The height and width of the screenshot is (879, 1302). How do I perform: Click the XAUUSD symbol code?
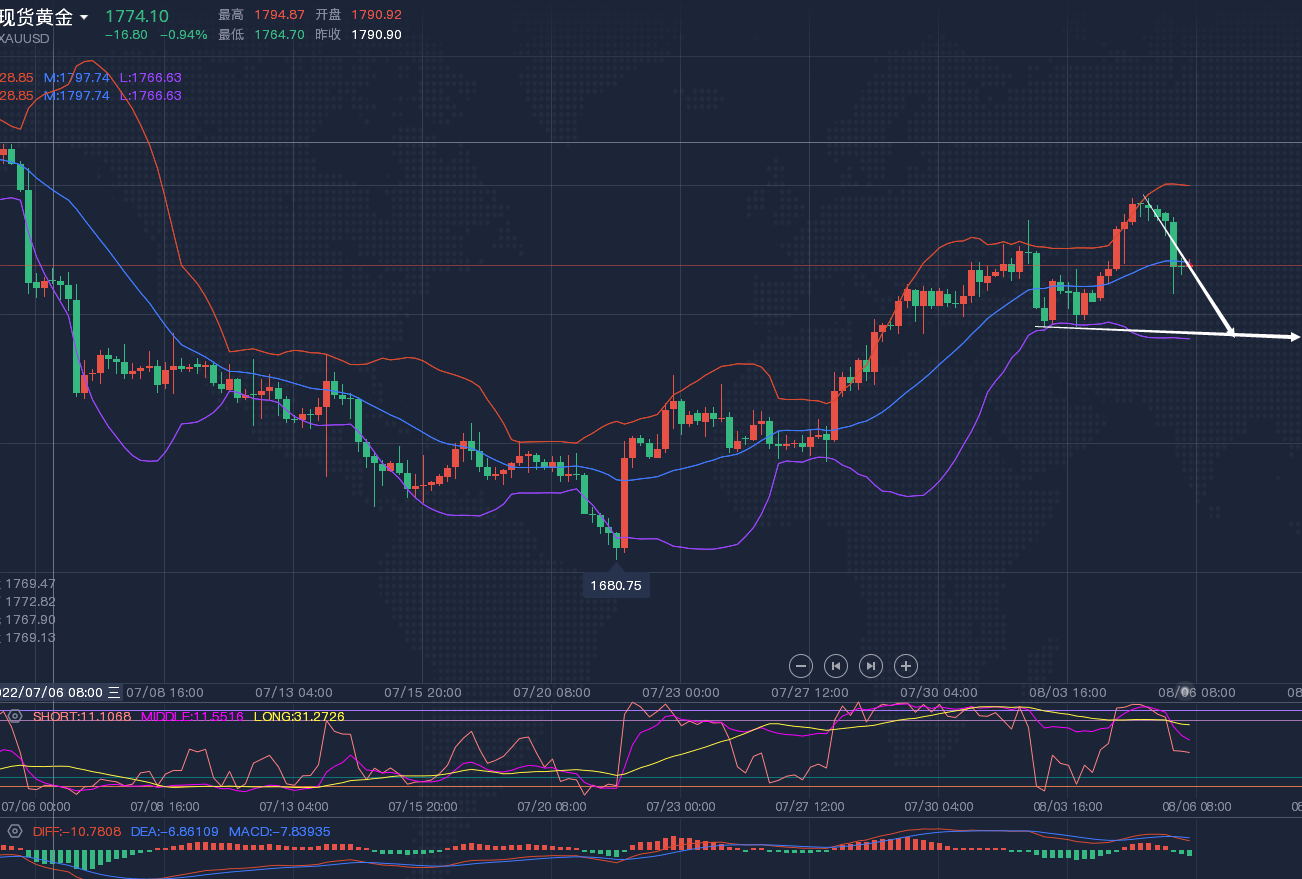[x=25, y=38]
